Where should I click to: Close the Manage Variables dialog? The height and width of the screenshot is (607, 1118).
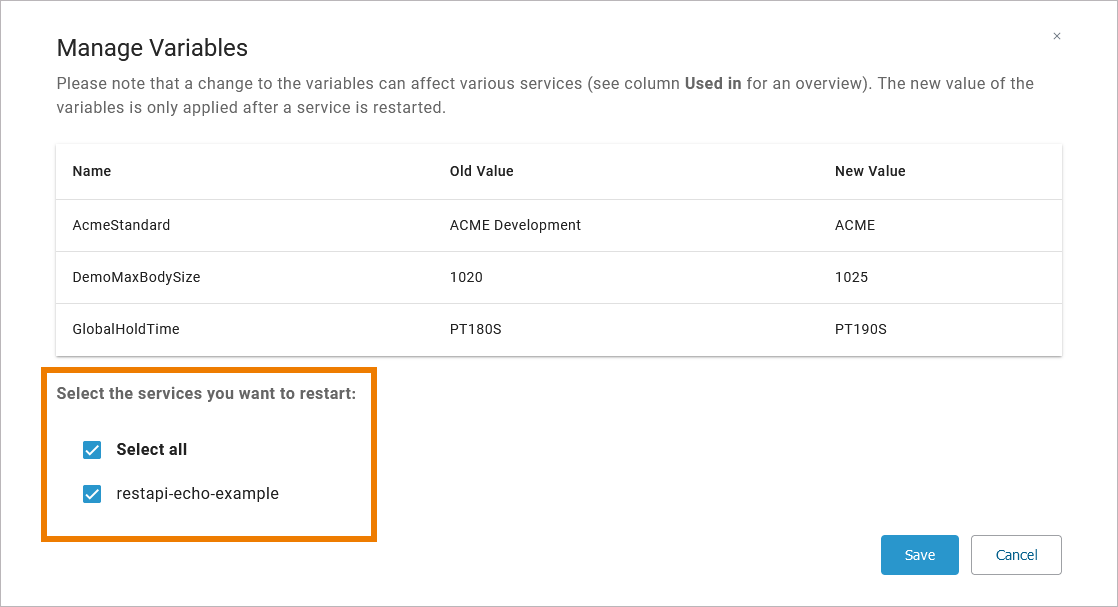pyautogui.click(x=1057, y=36)
